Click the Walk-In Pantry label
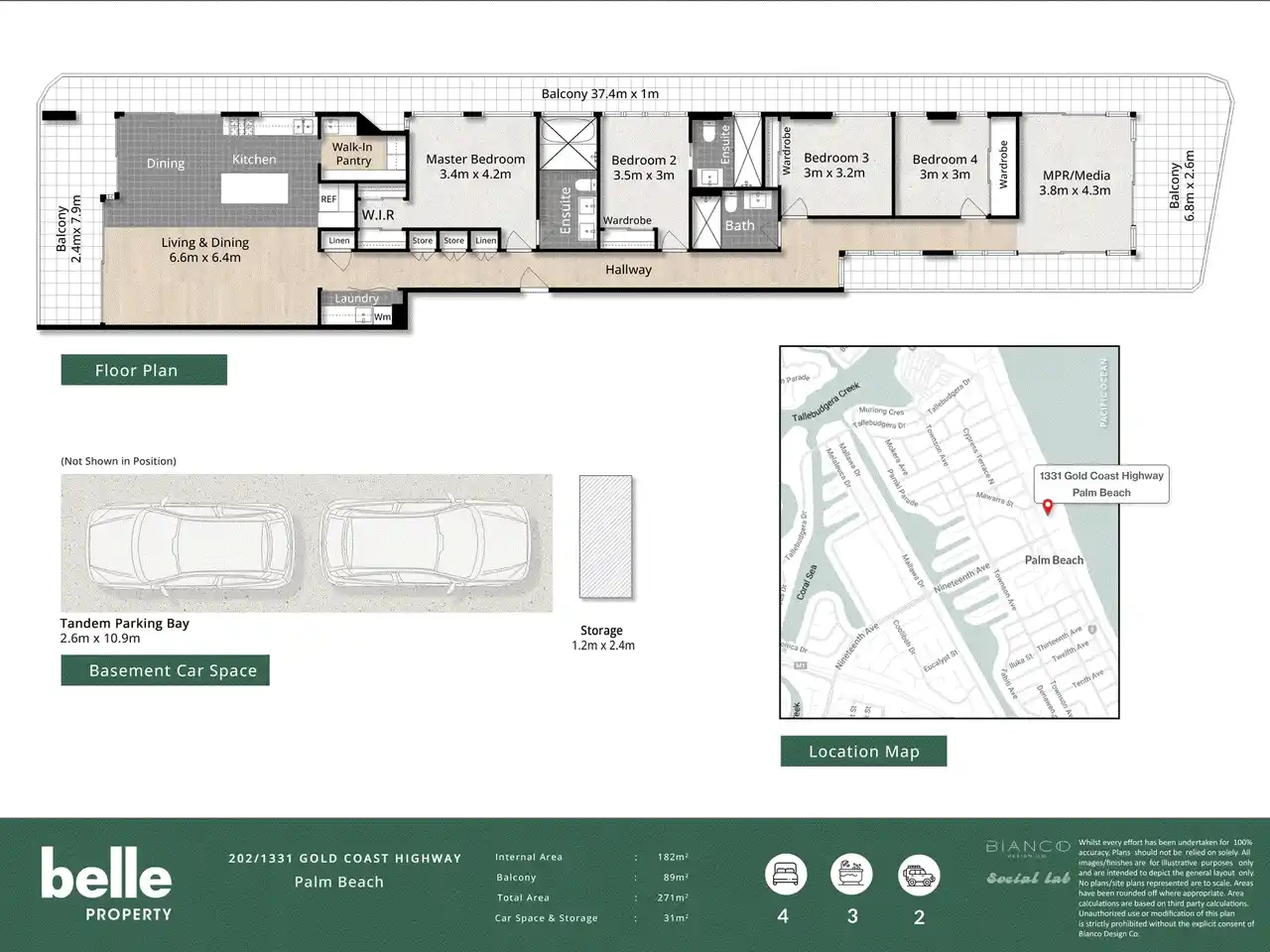1270x952 pixels. 353,154
